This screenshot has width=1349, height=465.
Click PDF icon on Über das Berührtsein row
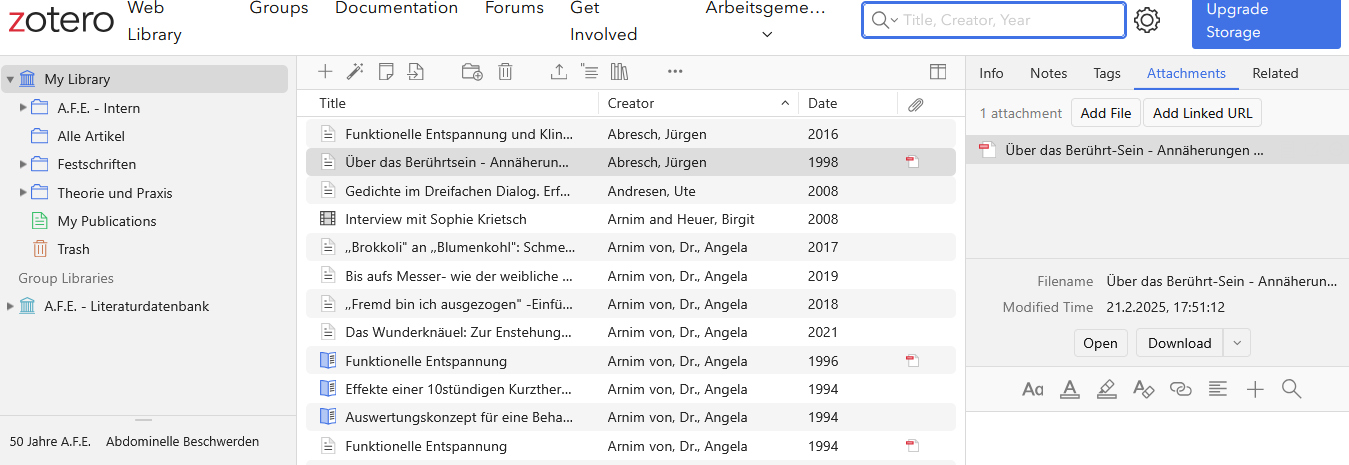pos(912,162)
